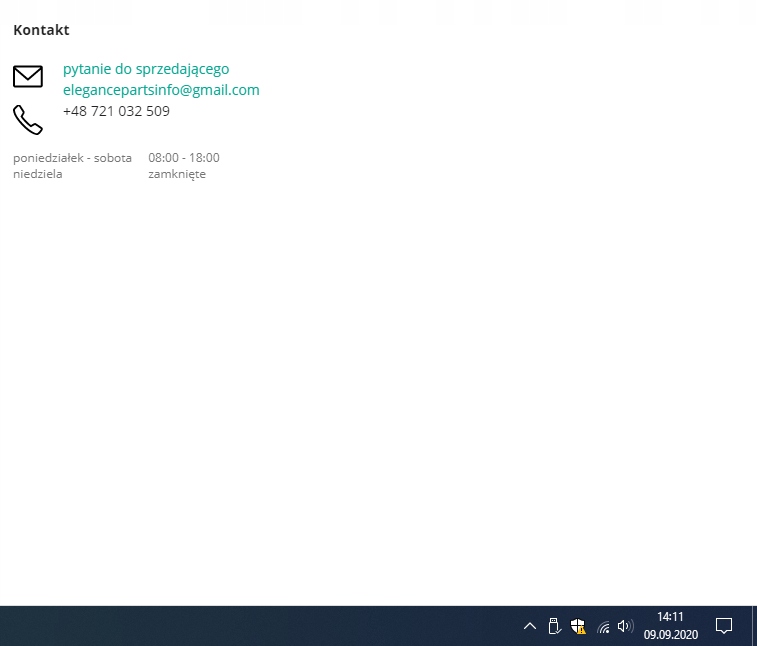Image resolution: width=757 pixels, height=646 pixels.
Task: Click 'niedziela' text
Action: (x=38, y=174)
